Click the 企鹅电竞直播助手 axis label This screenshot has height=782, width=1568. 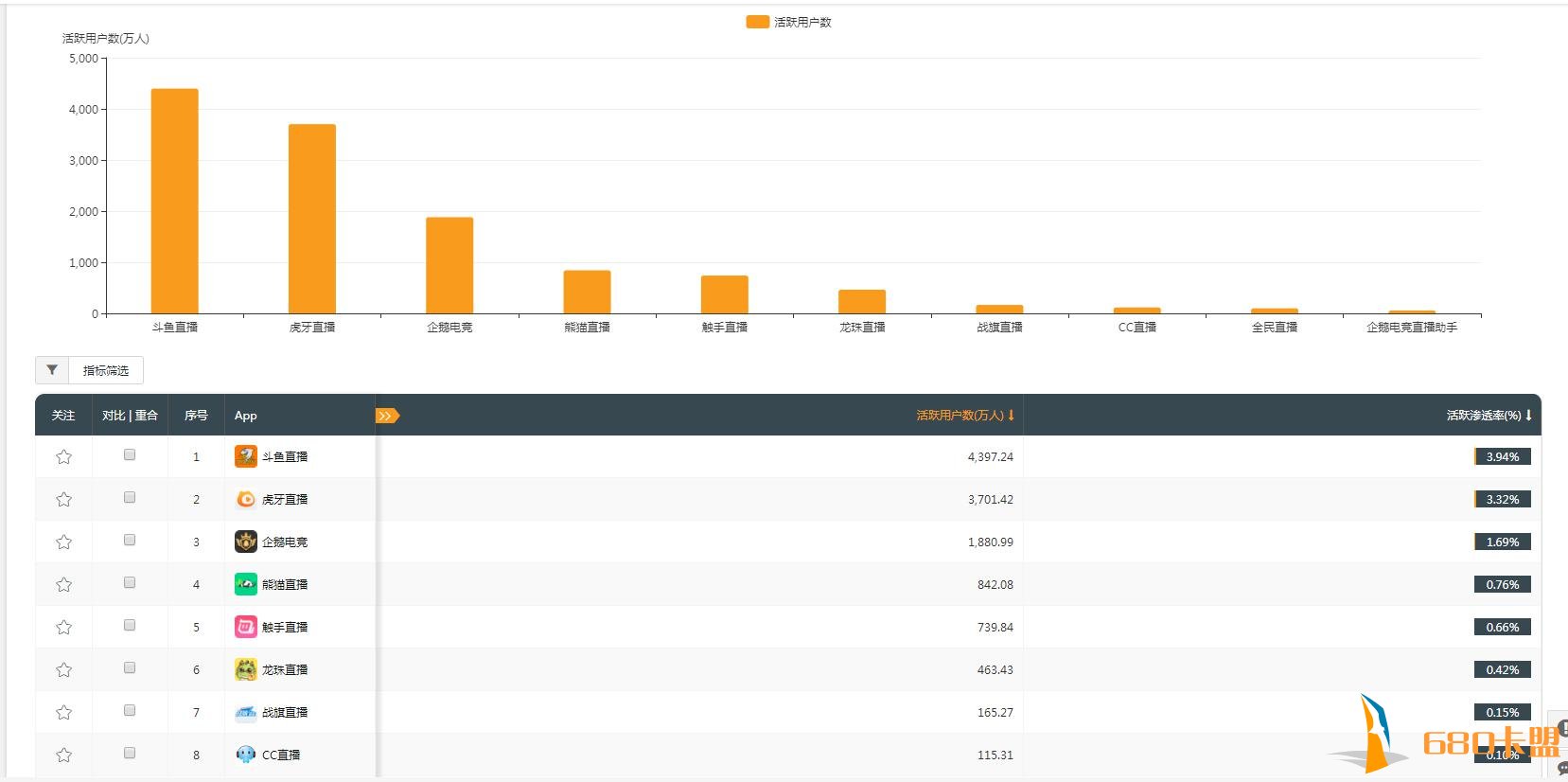click(x=1412, y=327)
